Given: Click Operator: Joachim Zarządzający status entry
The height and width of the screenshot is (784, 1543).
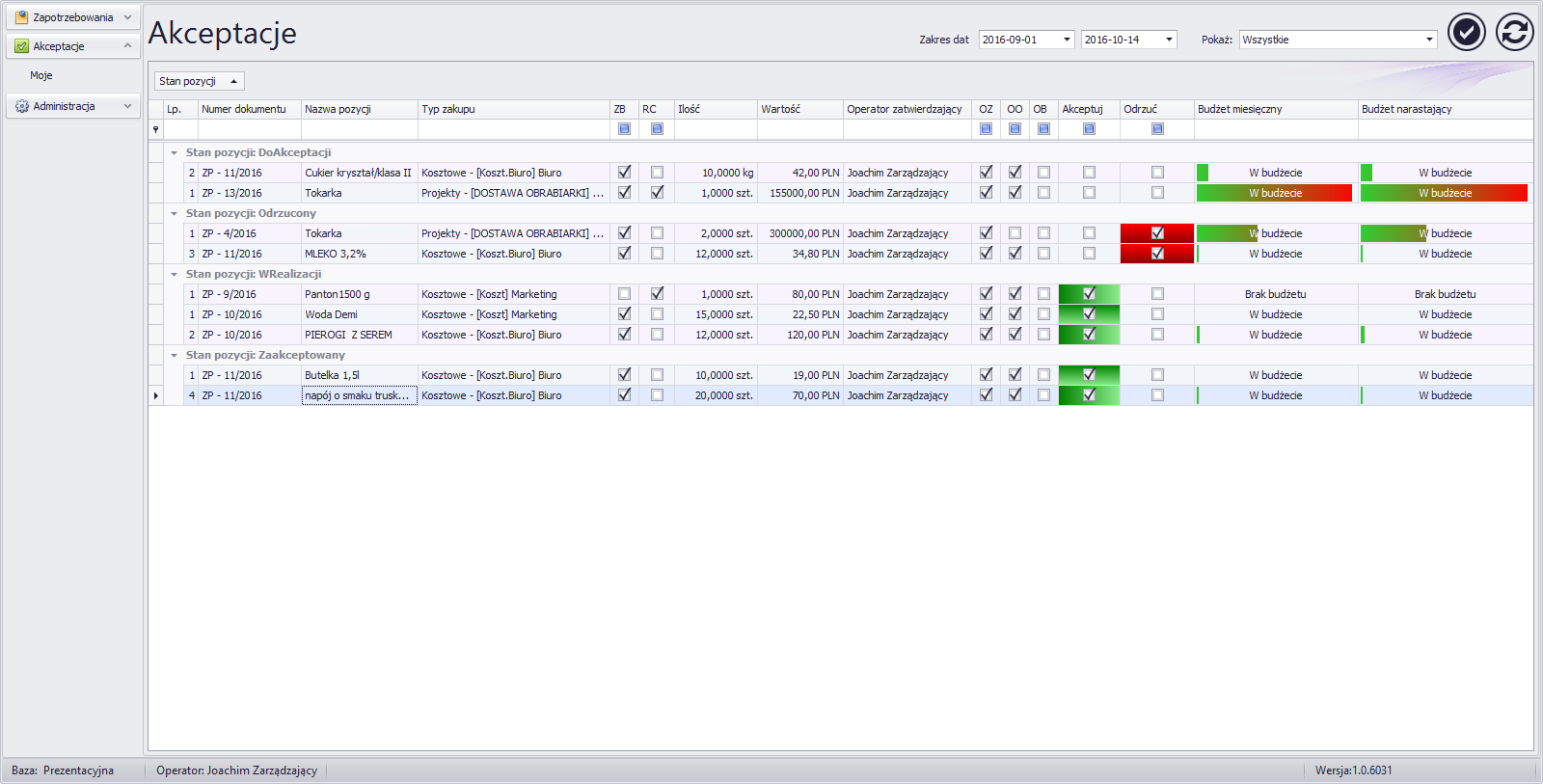Looking at the screenshot, I should coord(236,770).
